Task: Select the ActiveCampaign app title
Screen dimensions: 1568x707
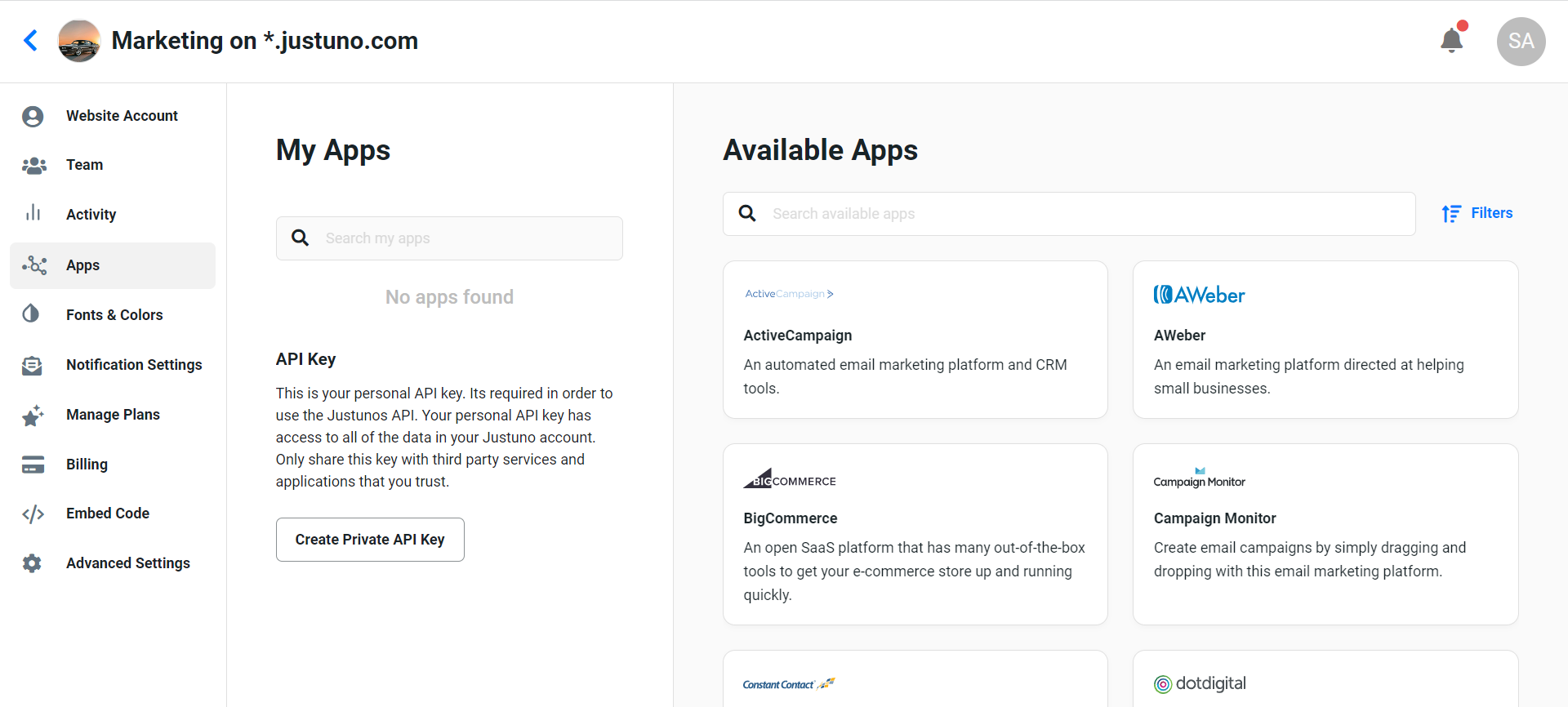Action: point(798,336)
